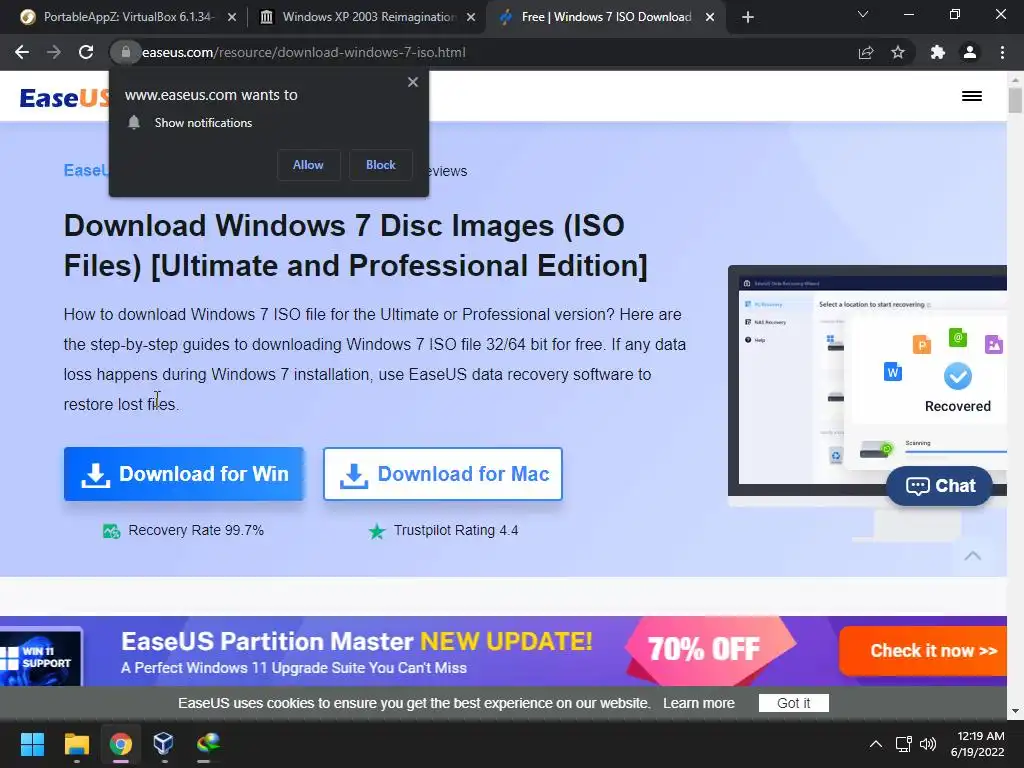The height and width of the screenshot is (768, 1024).
Task: Open Chrome's three-dot menu
Action: coord(1002,52)
